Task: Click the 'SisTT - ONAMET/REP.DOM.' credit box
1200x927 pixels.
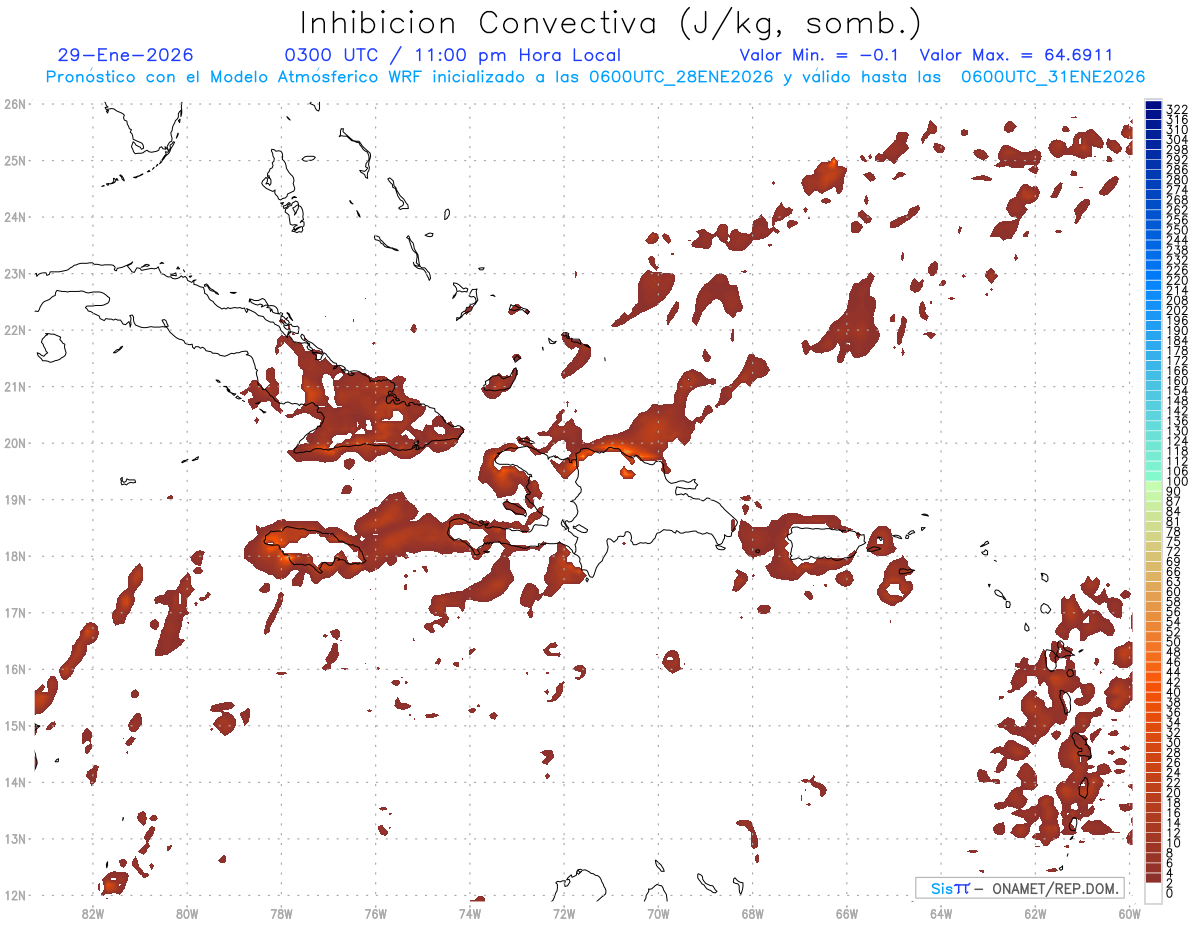Action: click(x=1020, y=888)
